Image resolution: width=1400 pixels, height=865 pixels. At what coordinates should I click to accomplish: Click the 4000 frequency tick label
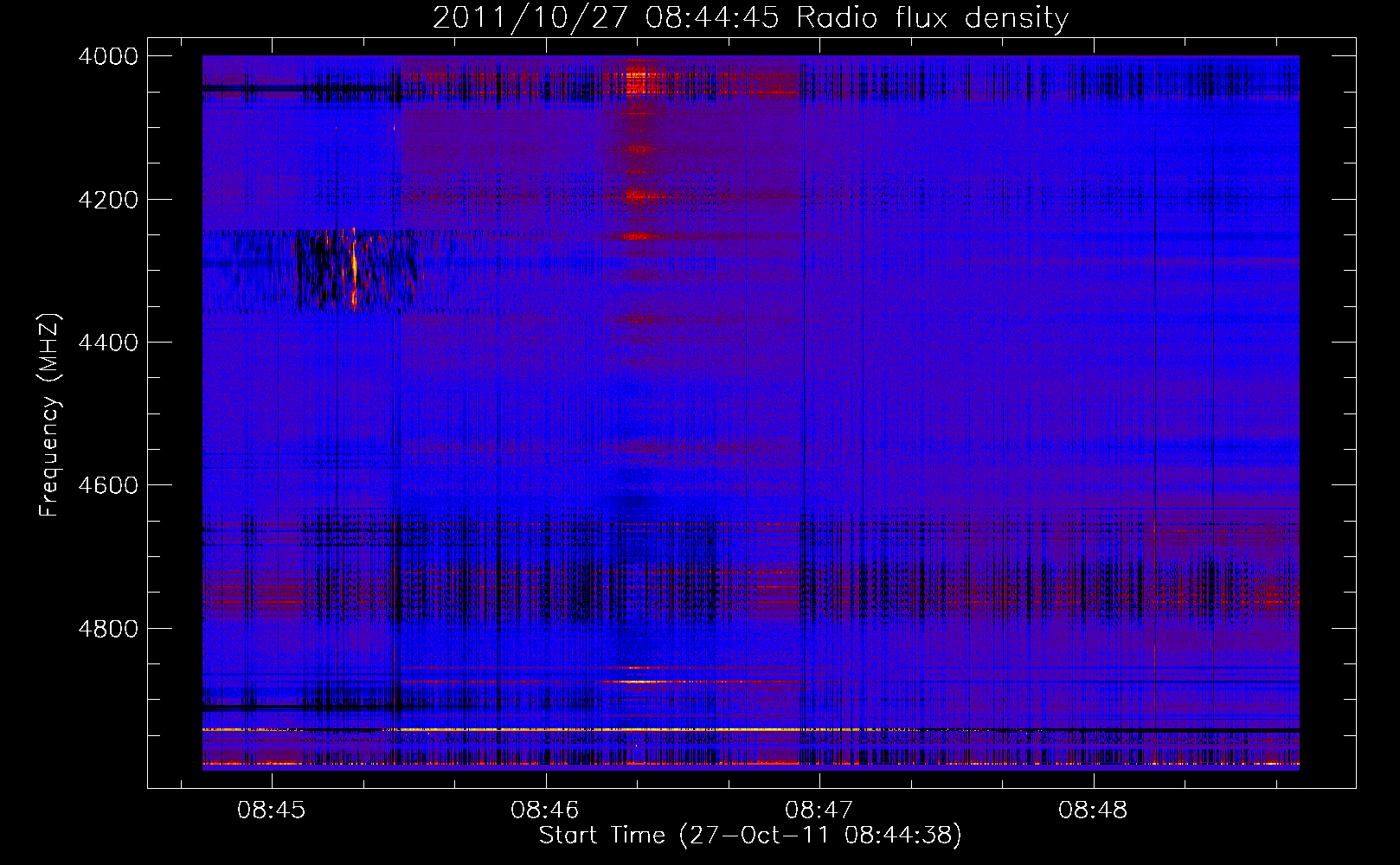[108, 56]
